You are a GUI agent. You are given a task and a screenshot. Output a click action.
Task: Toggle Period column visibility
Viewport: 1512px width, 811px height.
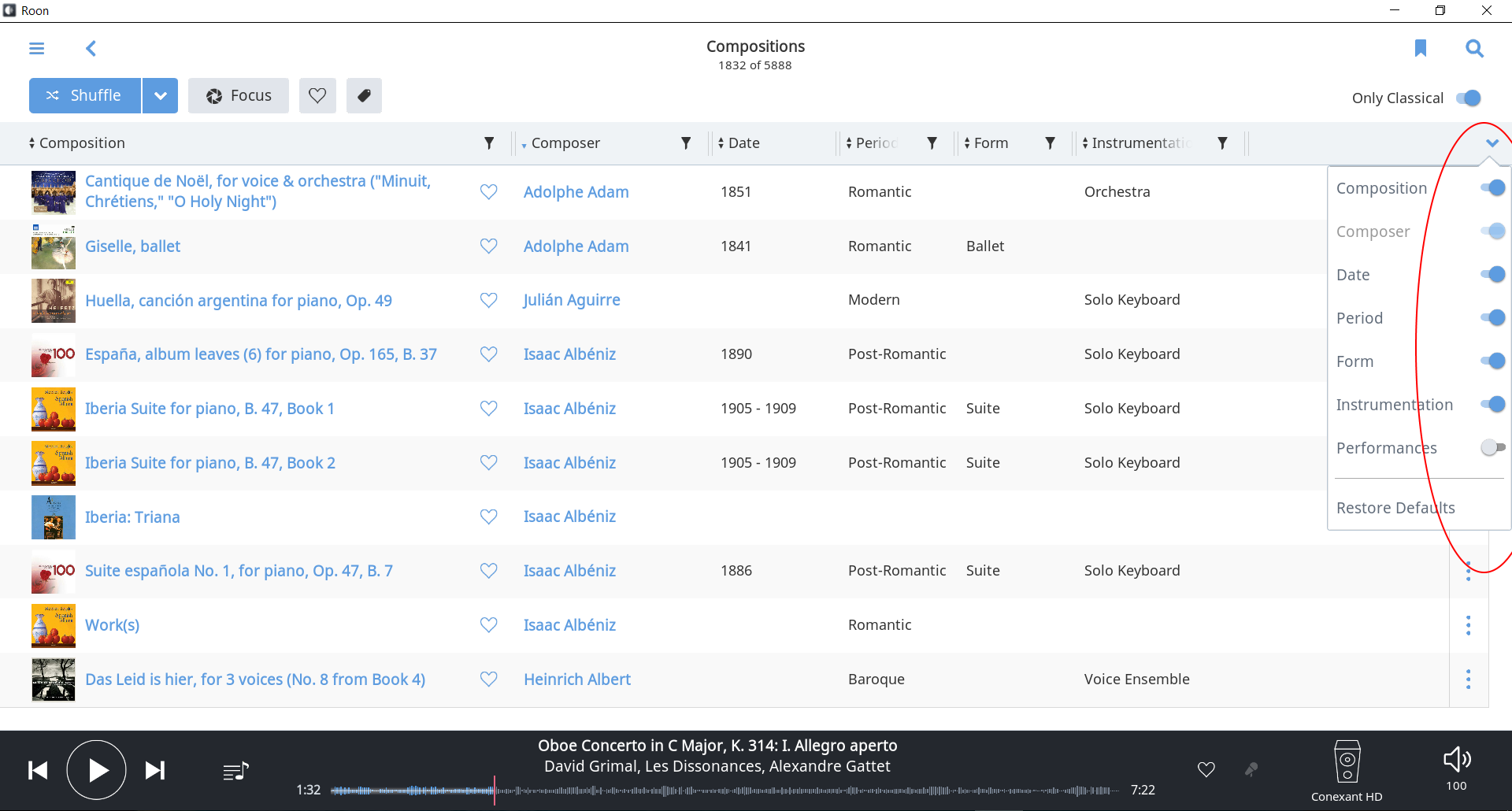coord(1493,317)
